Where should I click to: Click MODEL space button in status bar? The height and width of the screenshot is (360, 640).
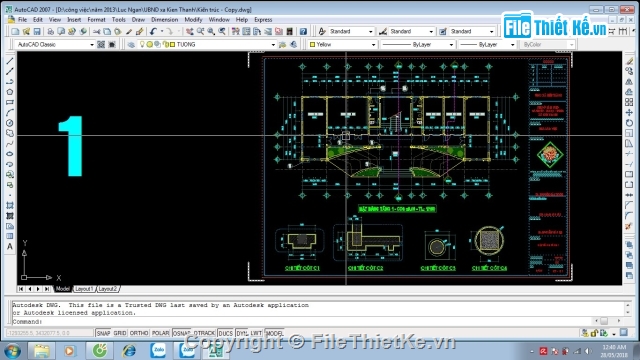click(275, 333)
